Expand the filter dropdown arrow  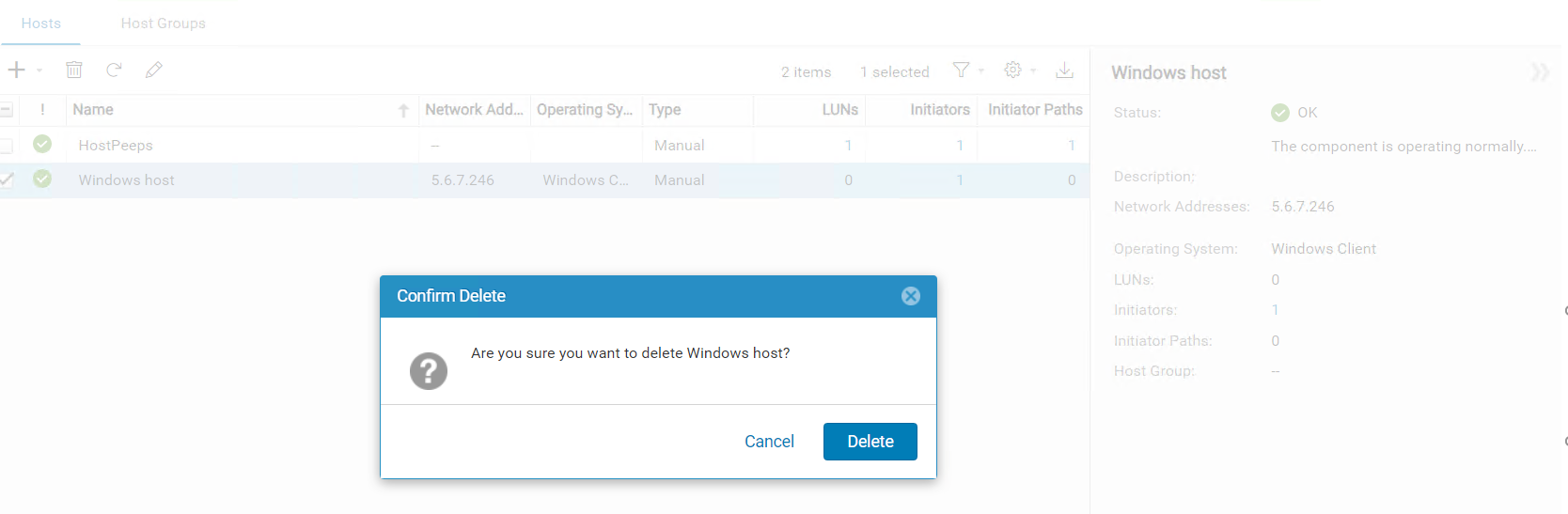pyautogui.click(x=981, y=70)
